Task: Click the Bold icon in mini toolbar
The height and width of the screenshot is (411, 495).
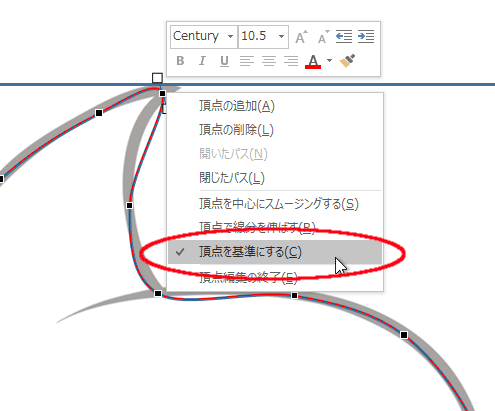Action: [x=180, y=61]
